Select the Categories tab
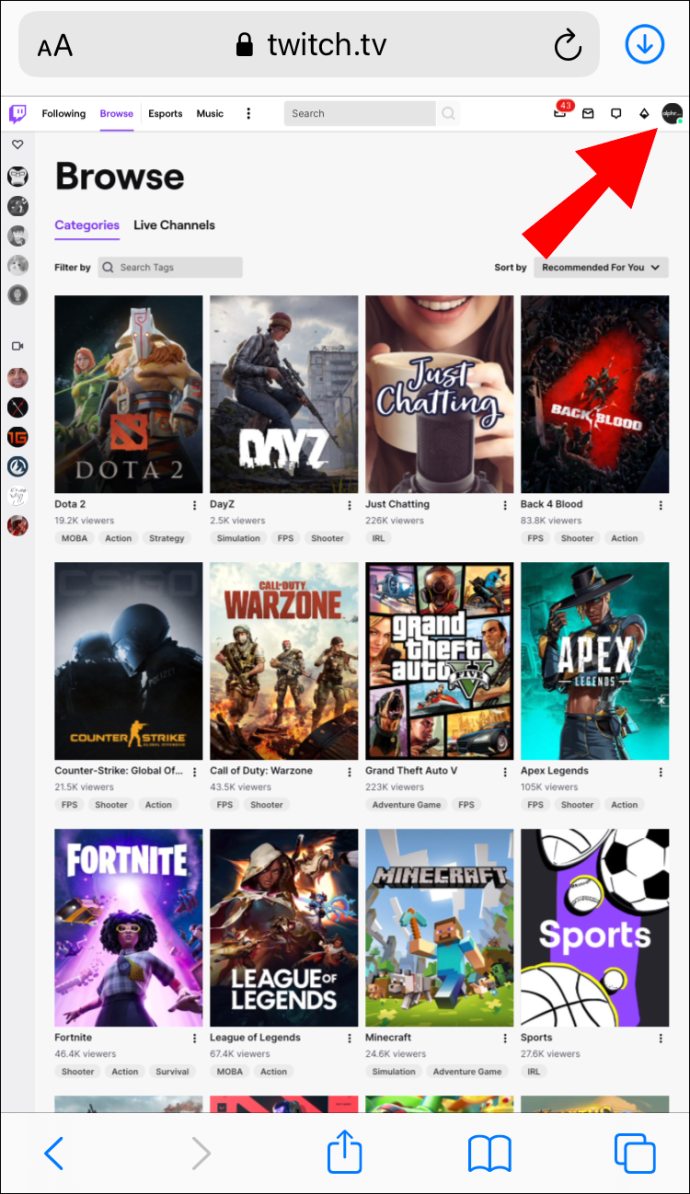The image size is (690, 1194). point(87,225)
